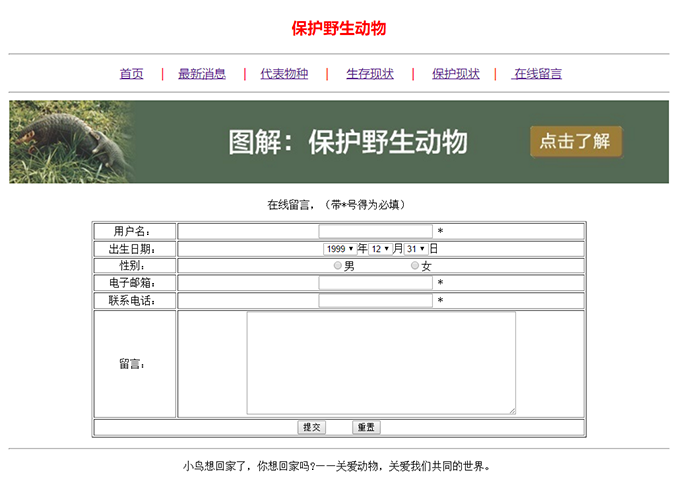700x493 pixels.
Task: Expand the birth year dropdown showing 1999
Action: [339, 249]
